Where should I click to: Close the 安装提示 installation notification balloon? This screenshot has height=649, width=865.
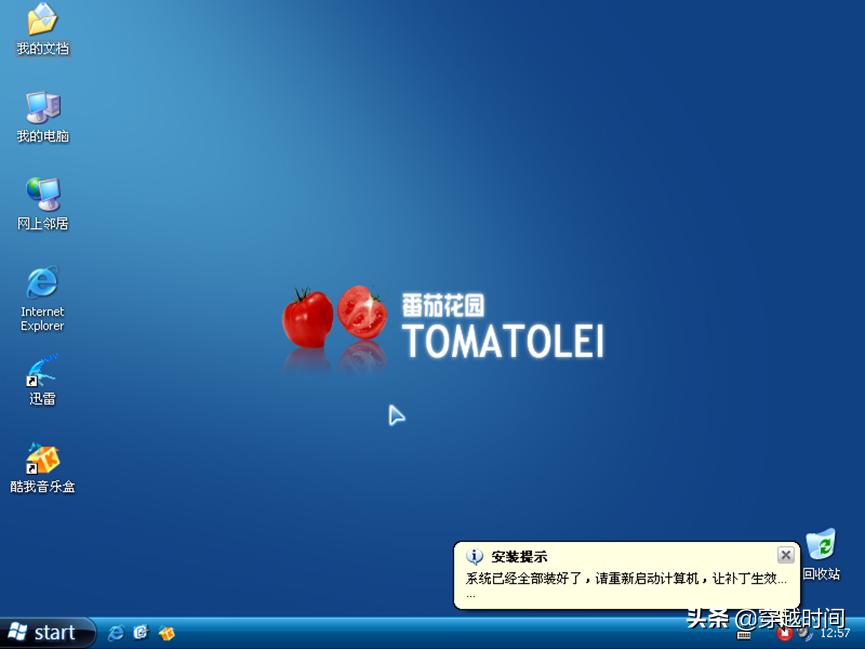coord(785,554)
